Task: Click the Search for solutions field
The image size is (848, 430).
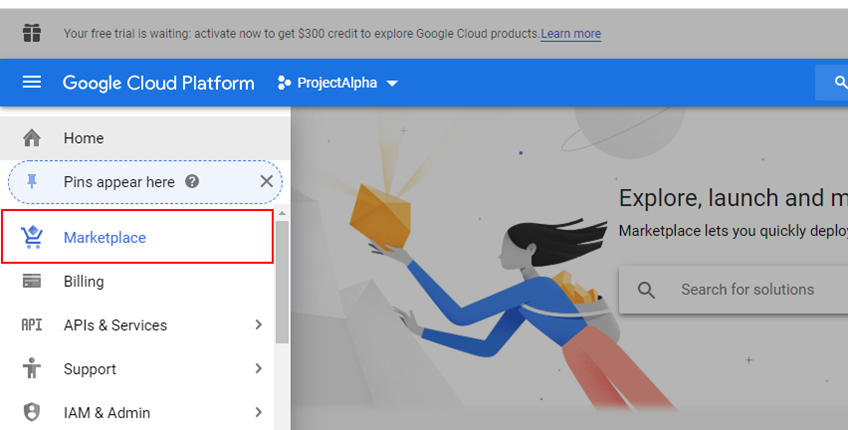Action: click(733, 289)
